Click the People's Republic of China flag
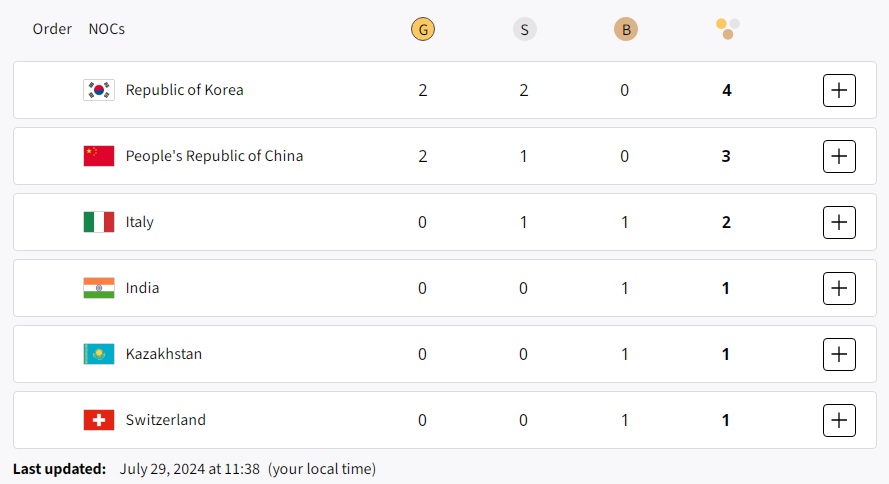The image size is (889, 484). tap(99, 156)
